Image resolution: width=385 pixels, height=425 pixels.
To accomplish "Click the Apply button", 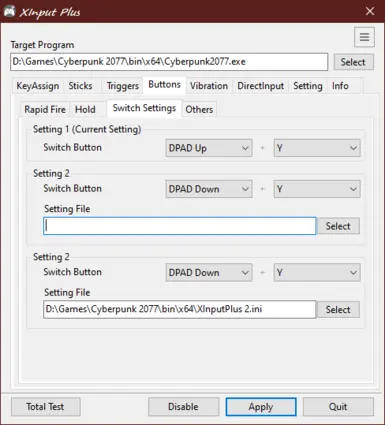I will pos(261,407).
